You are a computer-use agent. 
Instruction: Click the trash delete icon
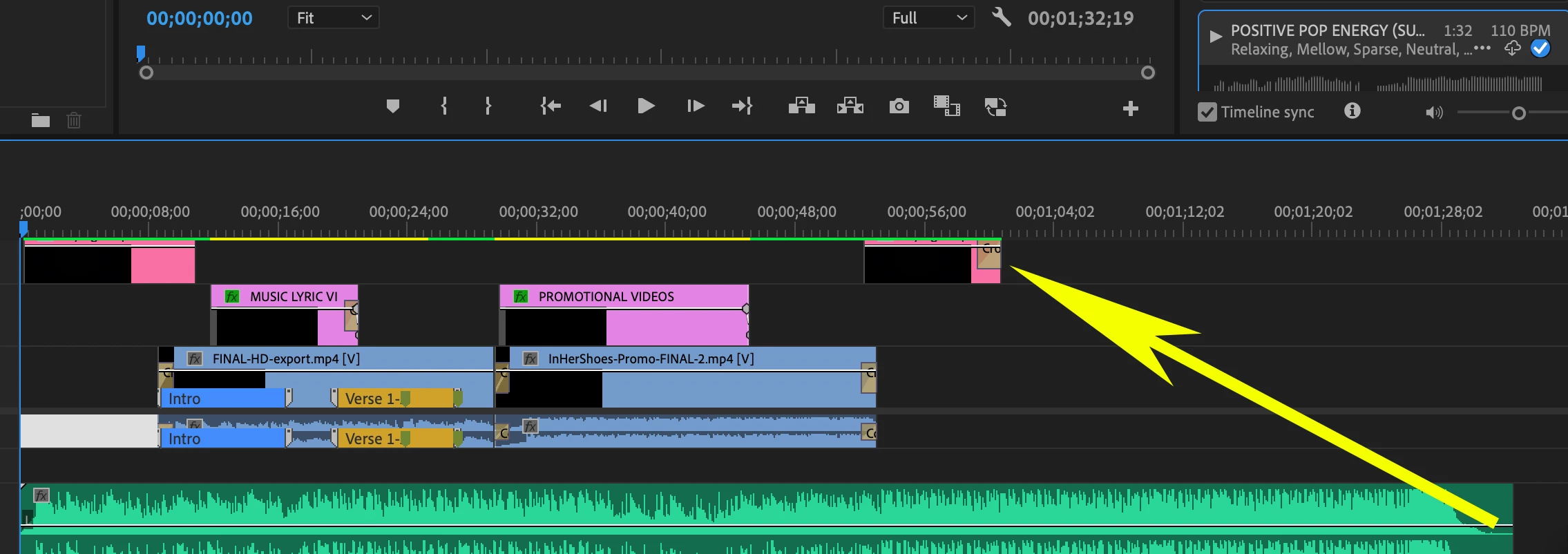(74, 121)
